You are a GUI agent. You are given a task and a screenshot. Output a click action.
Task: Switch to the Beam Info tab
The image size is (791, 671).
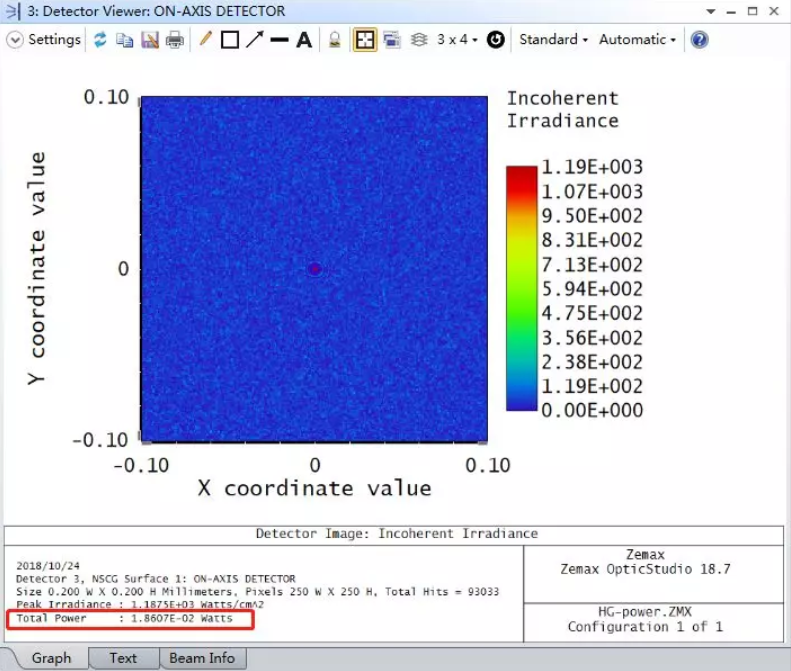201,658
